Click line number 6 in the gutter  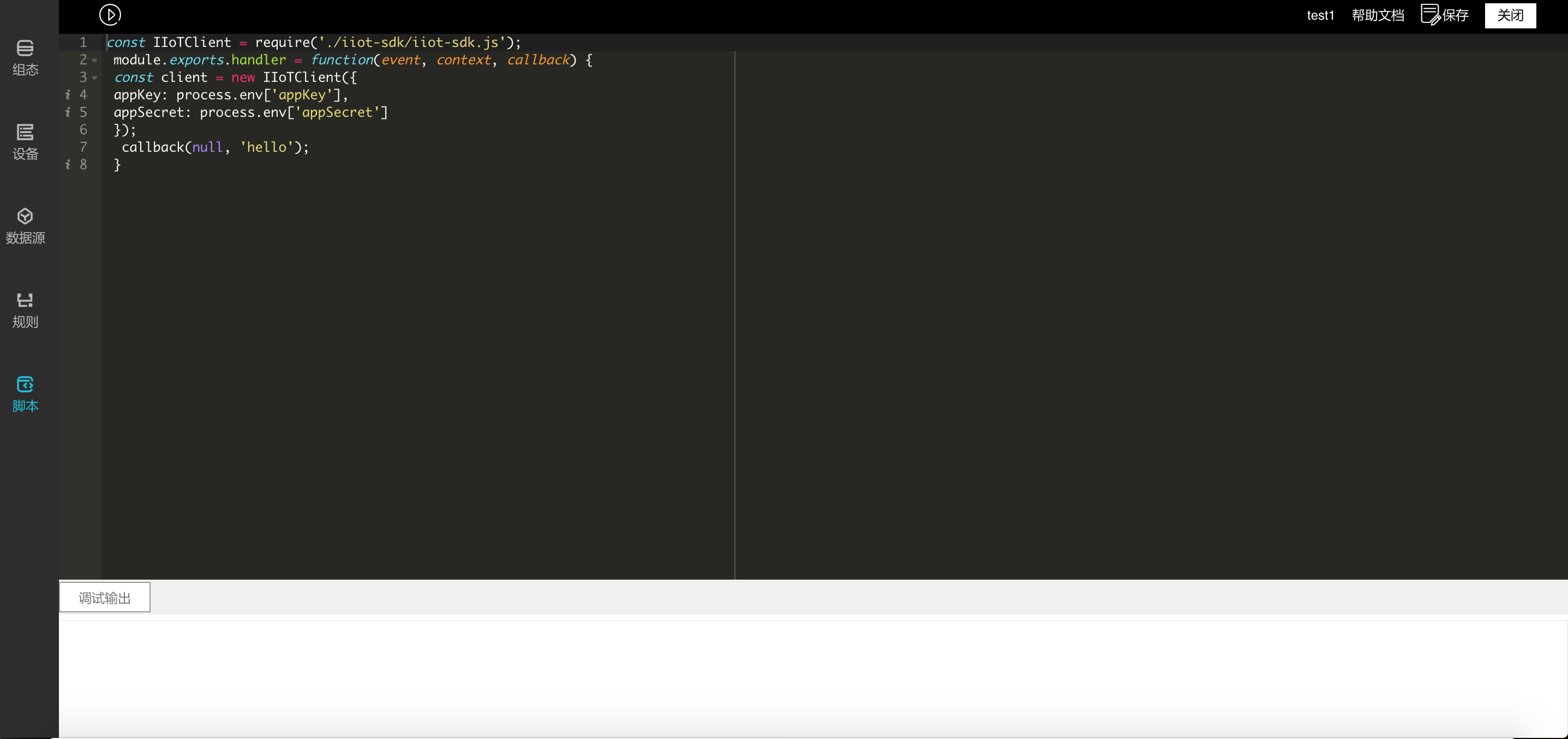click(83, 130)
